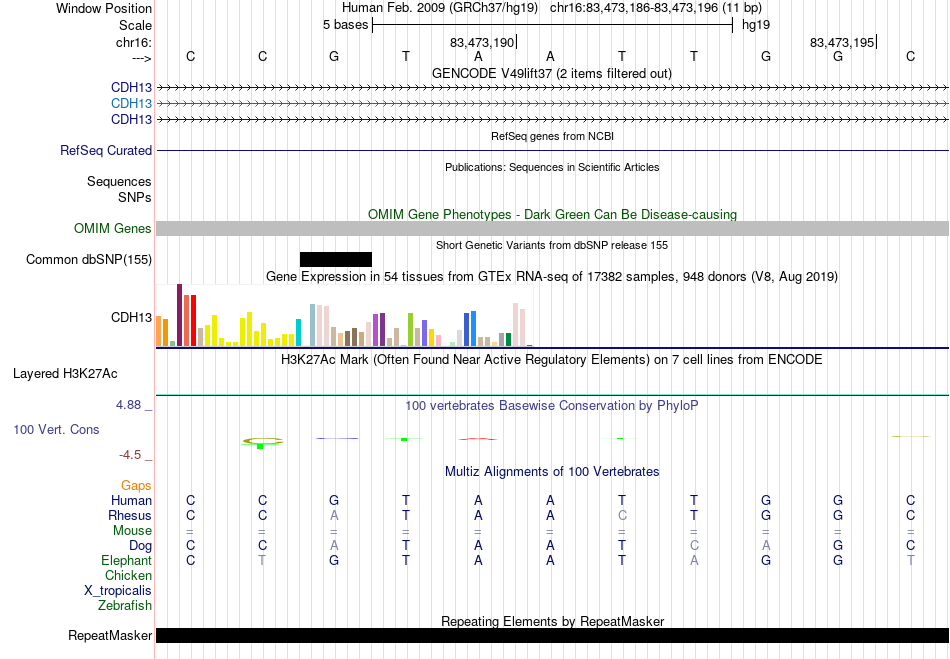Click the blue PhyloP conservation line

pos(337,438)
